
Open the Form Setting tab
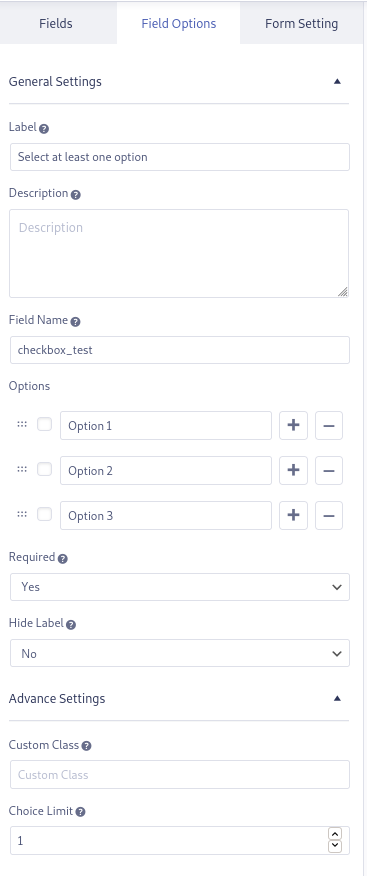coord(302,24)
